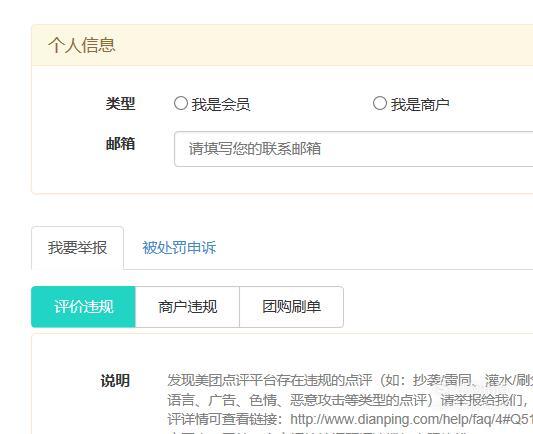Click the 个人信息 section heading
Screen dimensions: 533x434
click(x=82, y=45)
